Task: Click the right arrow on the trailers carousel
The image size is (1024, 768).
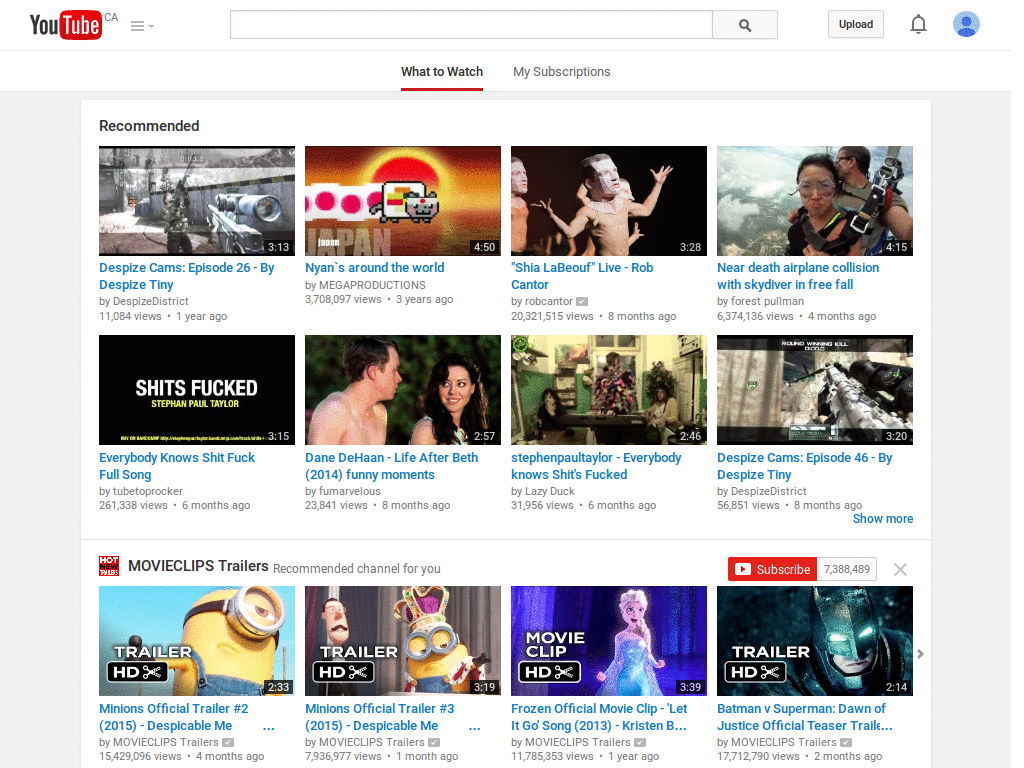Action: tap(920, 653)
